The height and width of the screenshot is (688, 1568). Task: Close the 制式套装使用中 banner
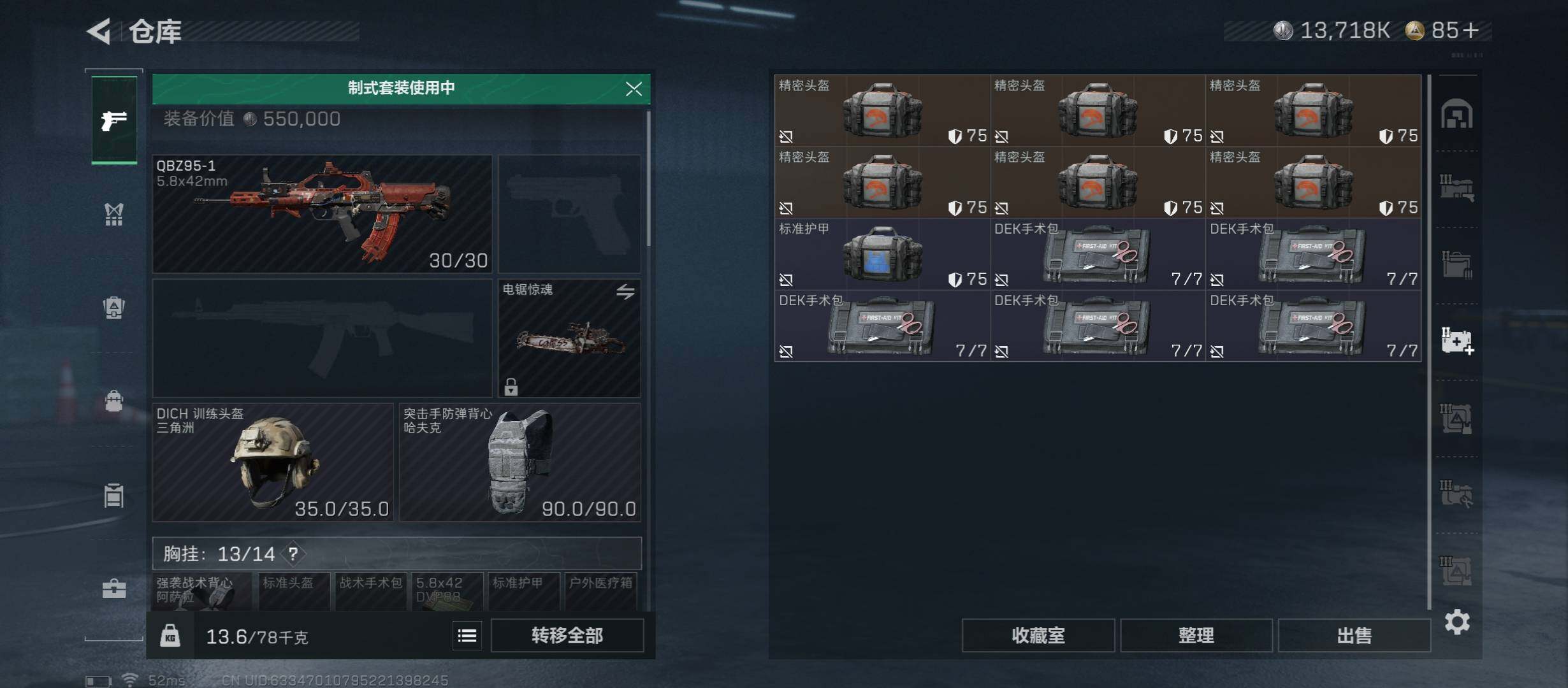coord(634,89)
